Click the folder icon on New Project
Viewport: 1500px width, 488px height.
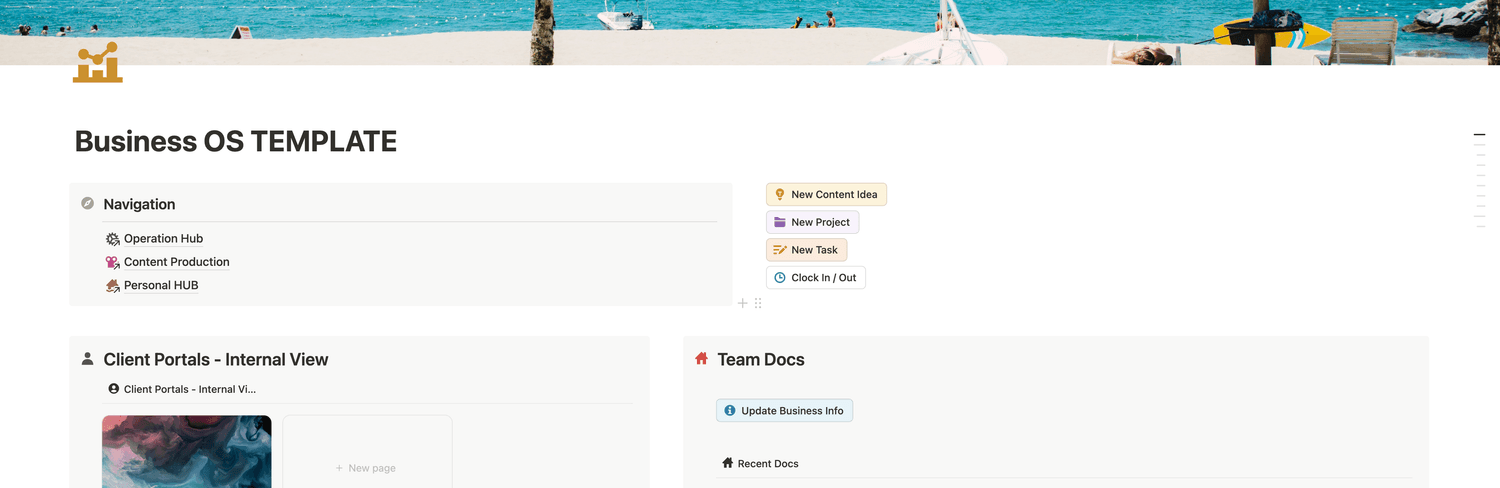point(780,222)
